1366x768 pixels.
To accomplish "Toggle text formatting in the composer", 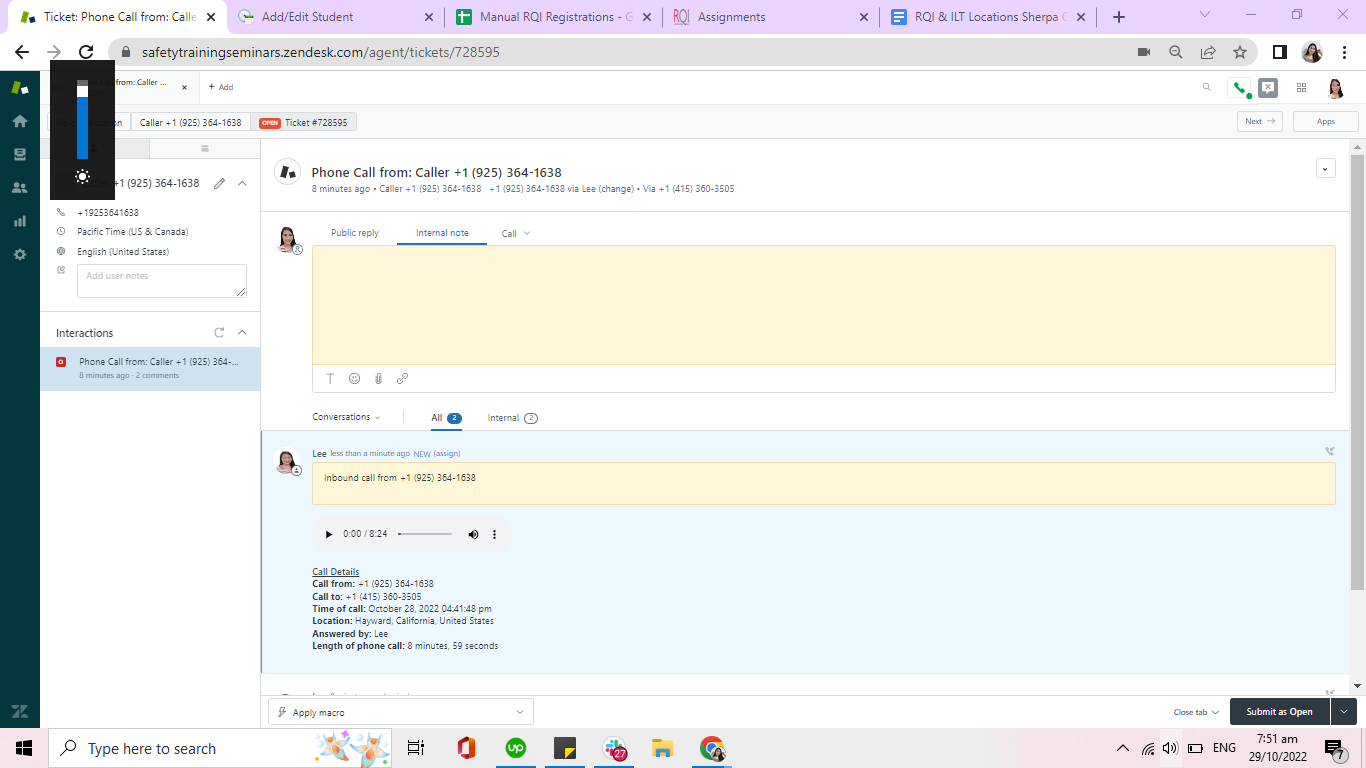I will pos(330,379).
